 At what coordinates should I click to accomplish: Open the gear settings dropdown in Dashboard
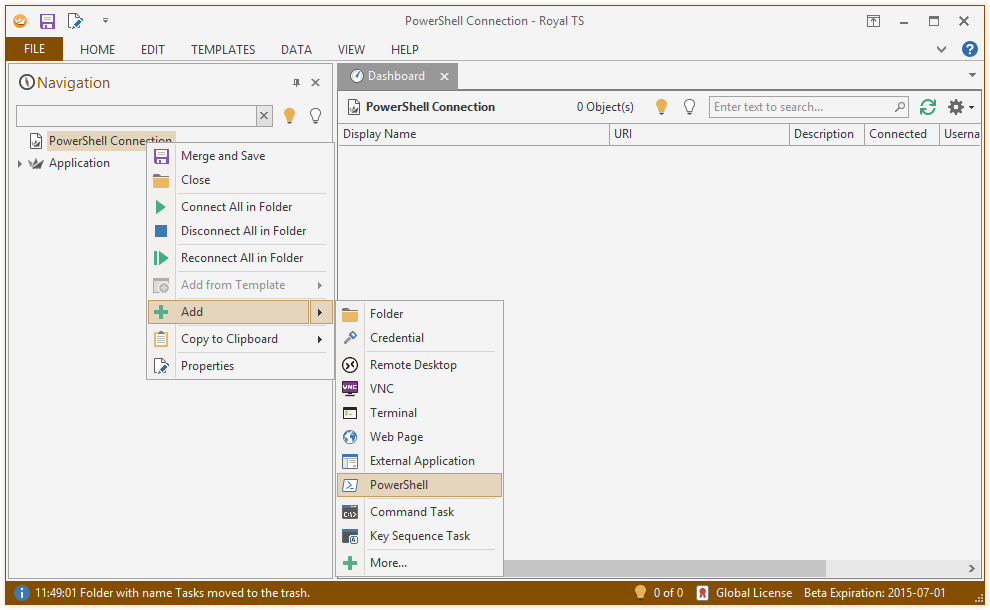click(x=960, y=107)
